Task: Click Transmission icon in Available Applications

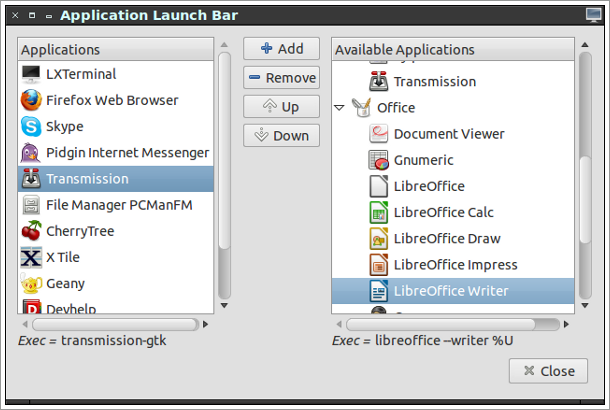Action: click(x=379, y=81)
